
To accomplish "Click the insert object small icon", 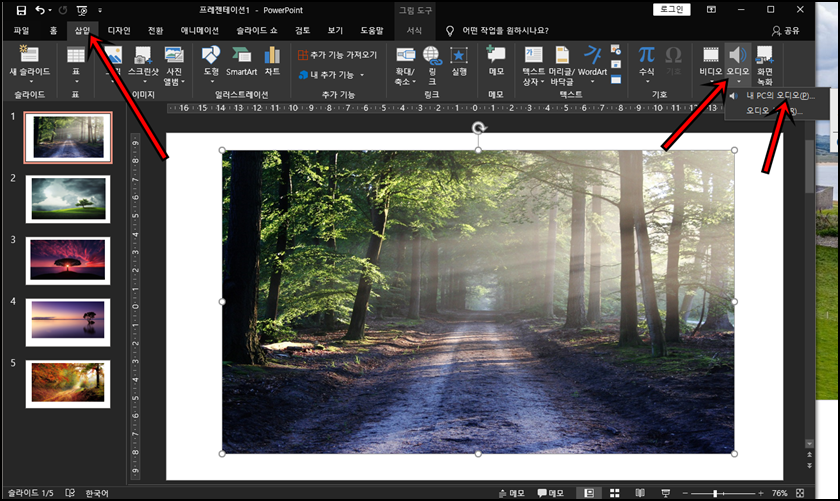I will (x=616, y=79).
